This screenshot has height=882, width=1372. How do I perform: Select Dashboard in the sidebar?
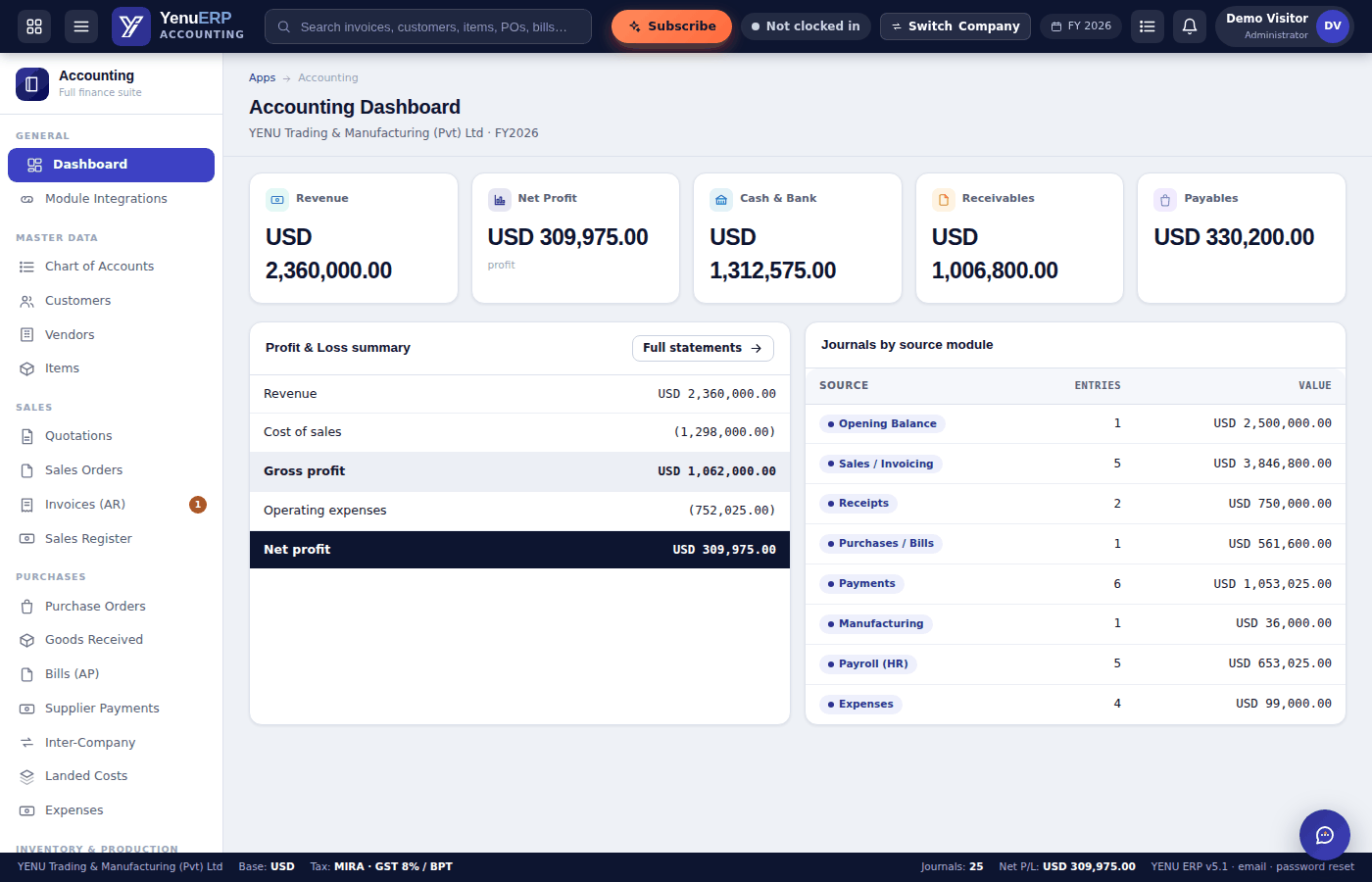point(111,165)
